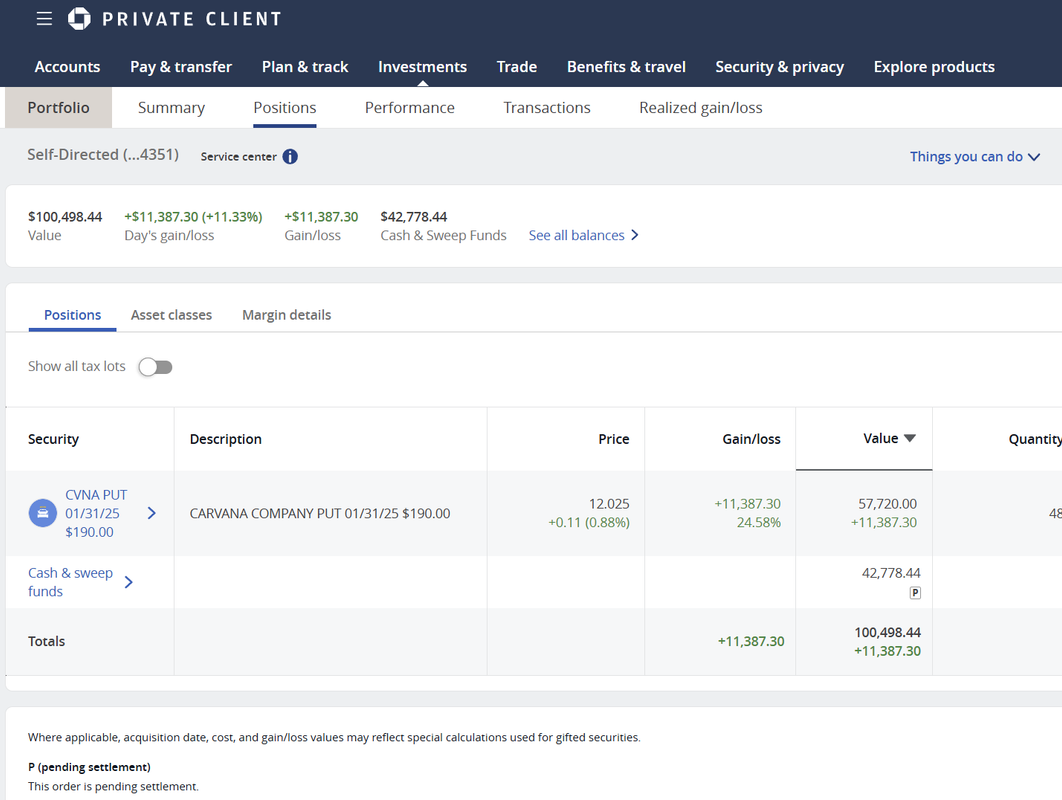Expand the Cash & sweep funds chevron
Screen dimensions: 1062x800
[129, 582]
